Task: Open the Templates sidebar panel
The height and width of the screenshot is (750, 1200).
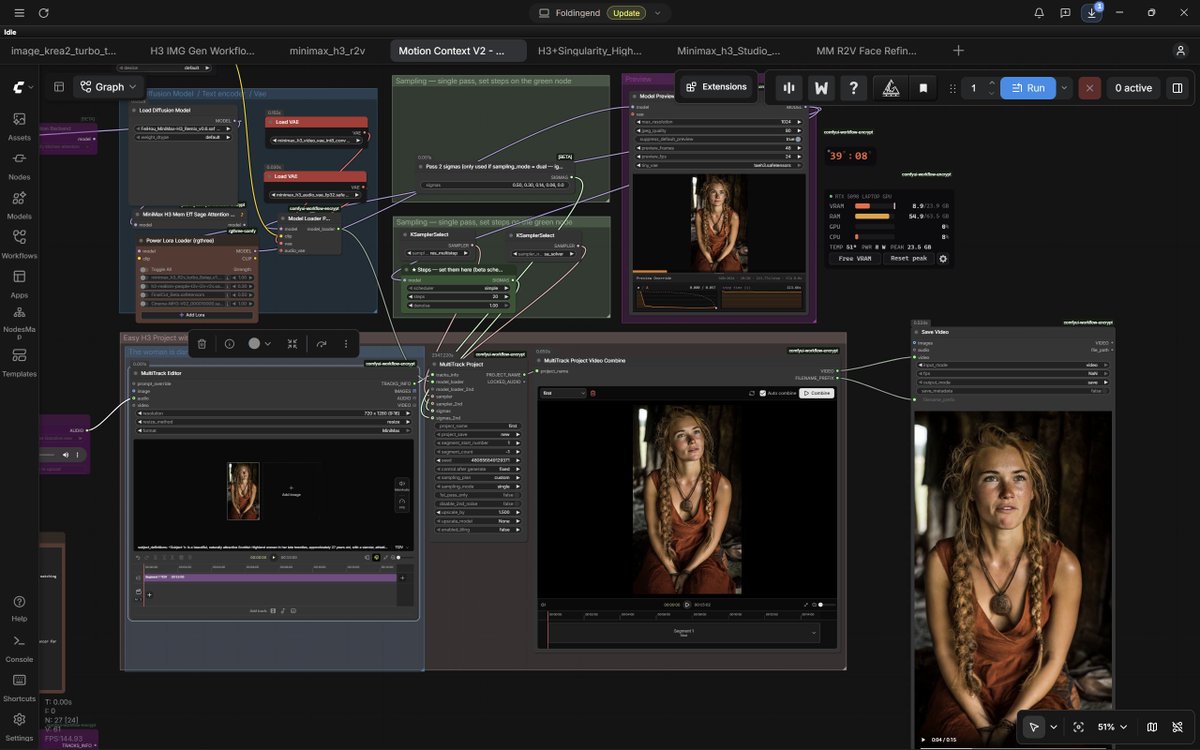Action: point(19,361)
